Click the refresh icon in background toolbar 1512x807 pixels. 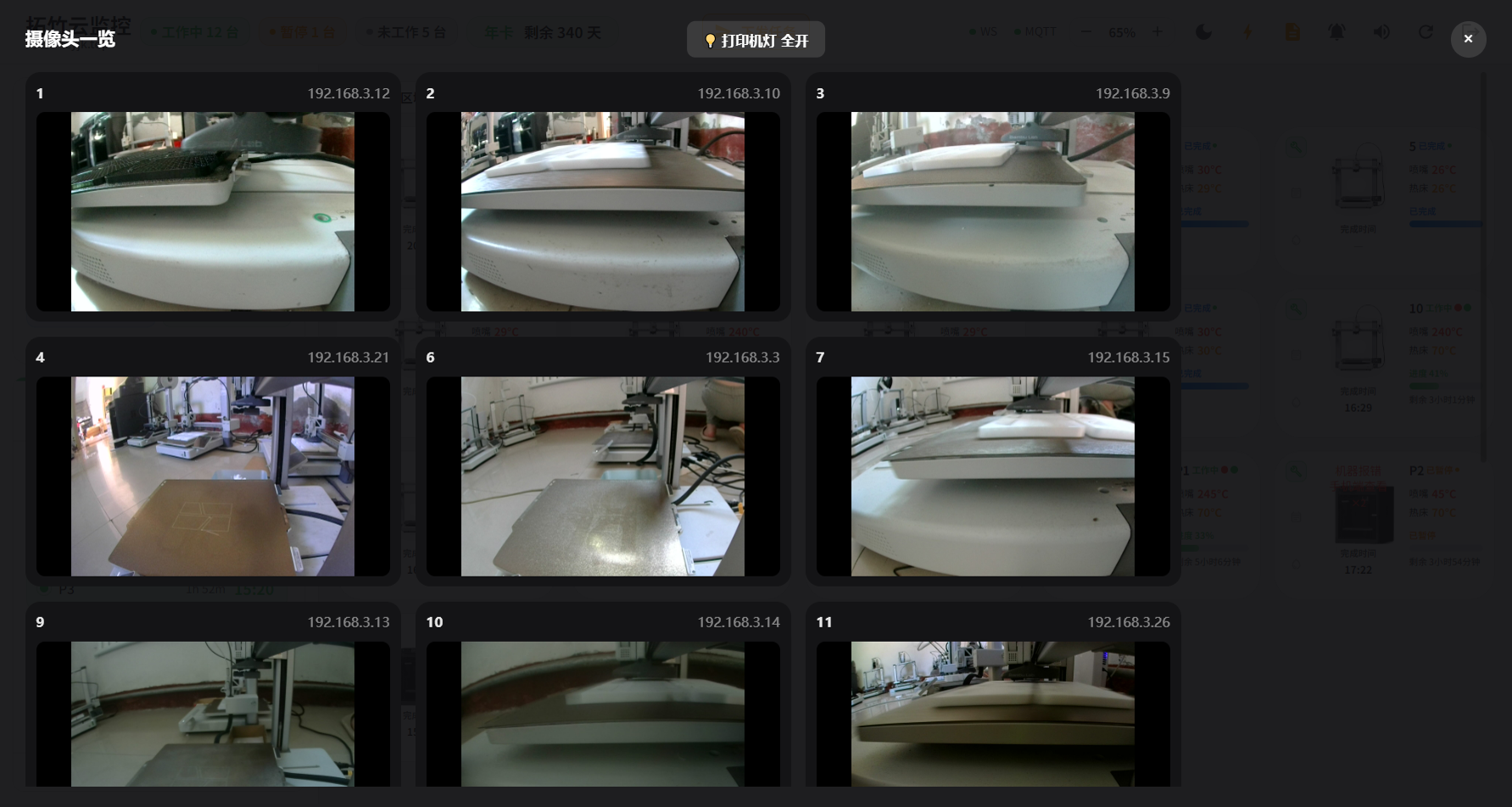(x=1426, y=32)
